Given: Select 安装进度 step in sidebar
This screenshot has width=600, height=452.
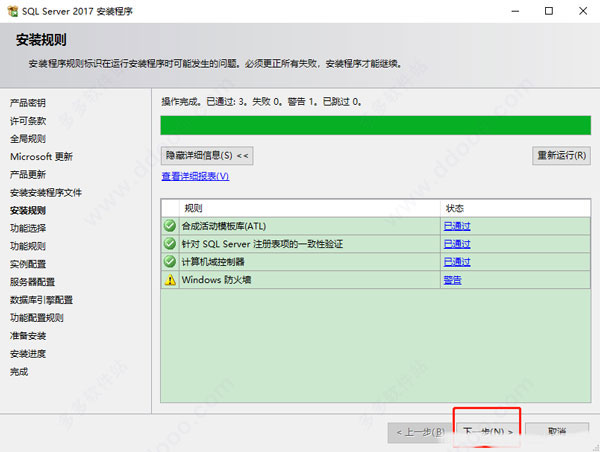Looking at the screenshot, I should 28,354.
